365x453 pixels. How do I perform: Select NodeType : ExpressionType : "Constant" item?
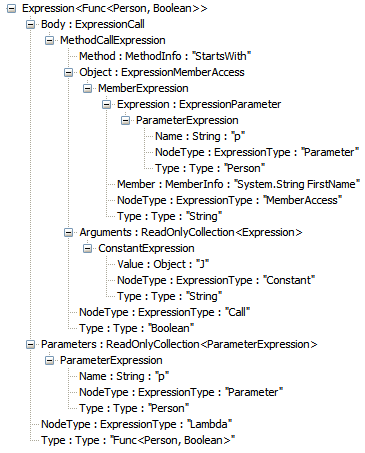click(216, 280)
